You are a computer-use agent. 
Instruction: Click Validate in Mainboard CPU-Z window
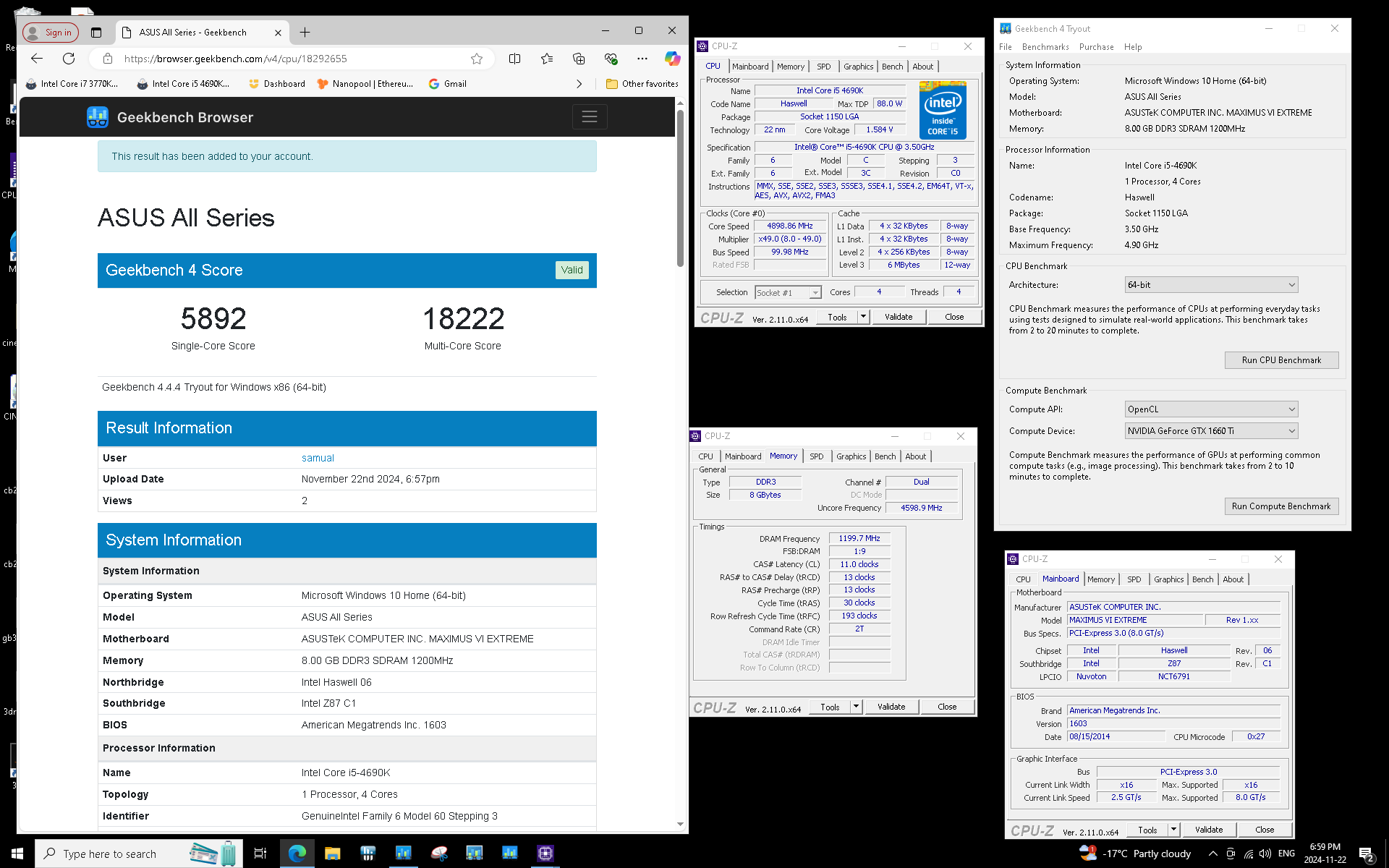click(x=1209, y=830)
